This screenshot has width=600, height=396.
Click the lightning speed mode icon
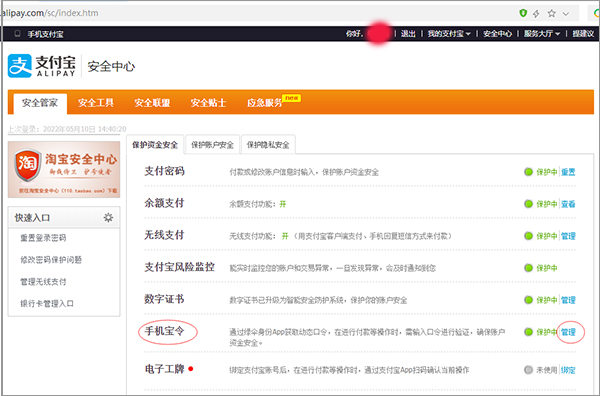pyautogui.click(x=536, y=14)
